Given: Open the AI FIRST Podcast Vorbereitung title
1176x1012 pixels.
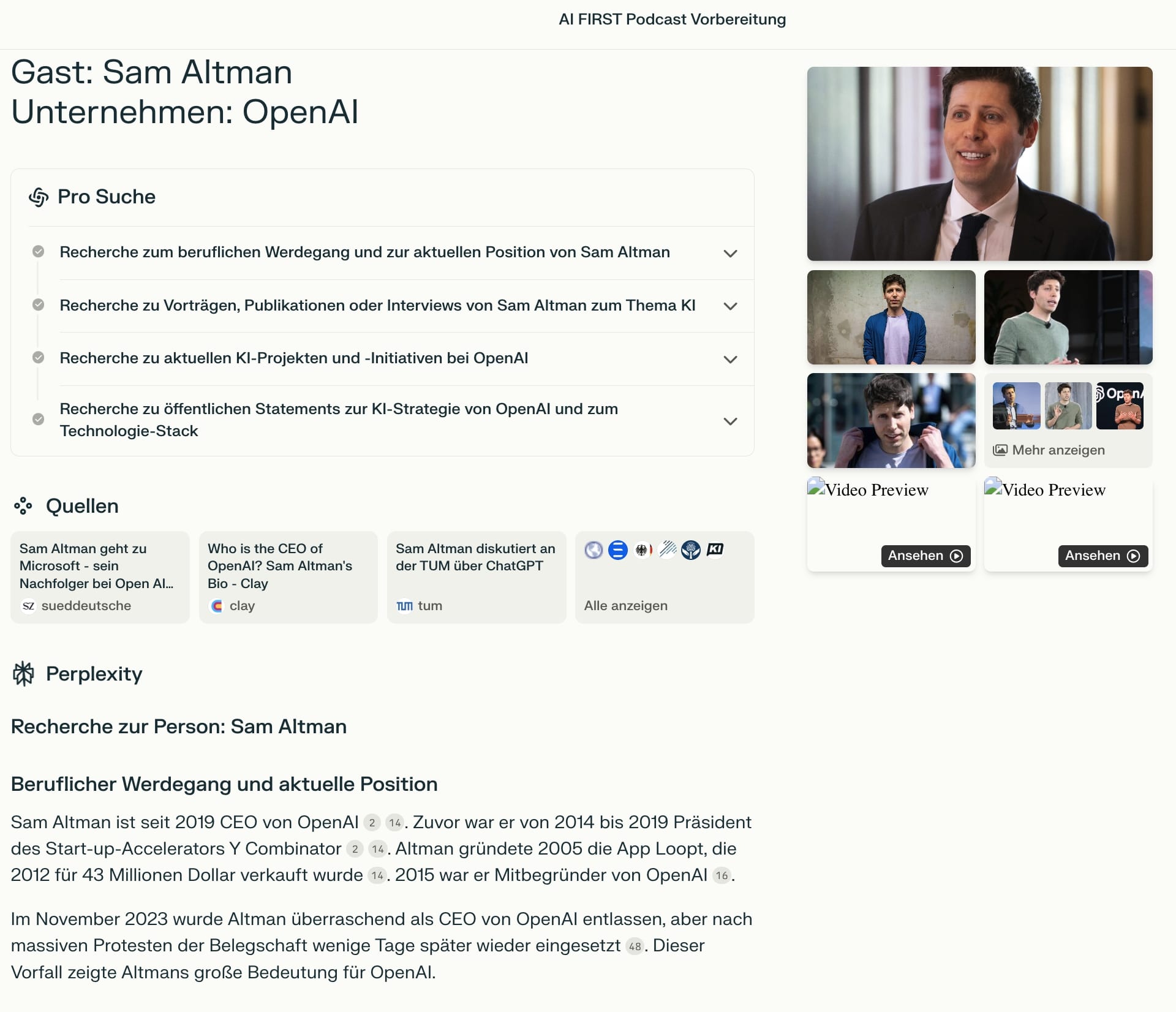Looking at the screenshot, I should pyautogui.click(x=672, y=20).
